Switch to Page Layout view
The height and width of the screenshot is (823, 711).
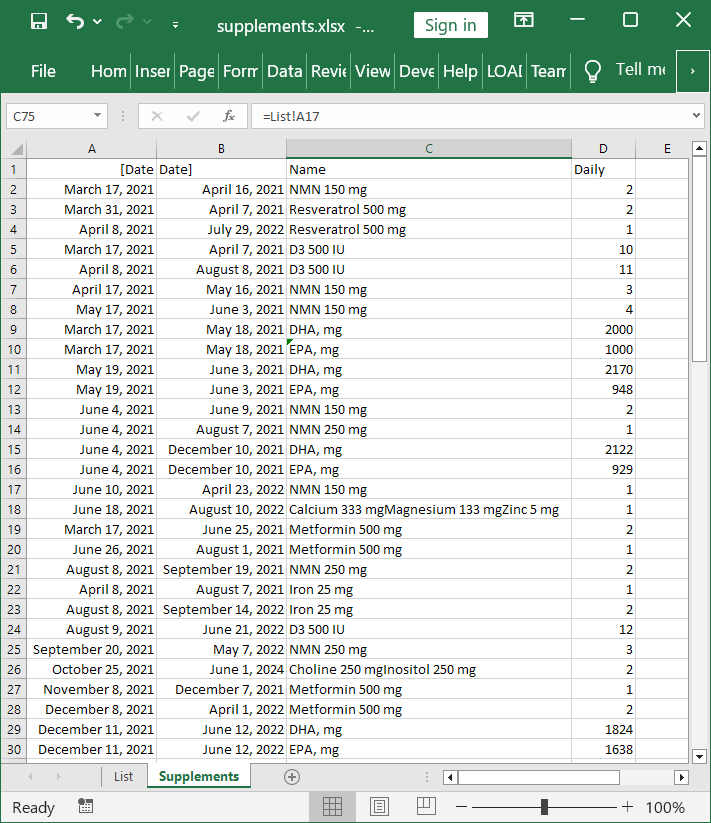click(x=379, y=807)
